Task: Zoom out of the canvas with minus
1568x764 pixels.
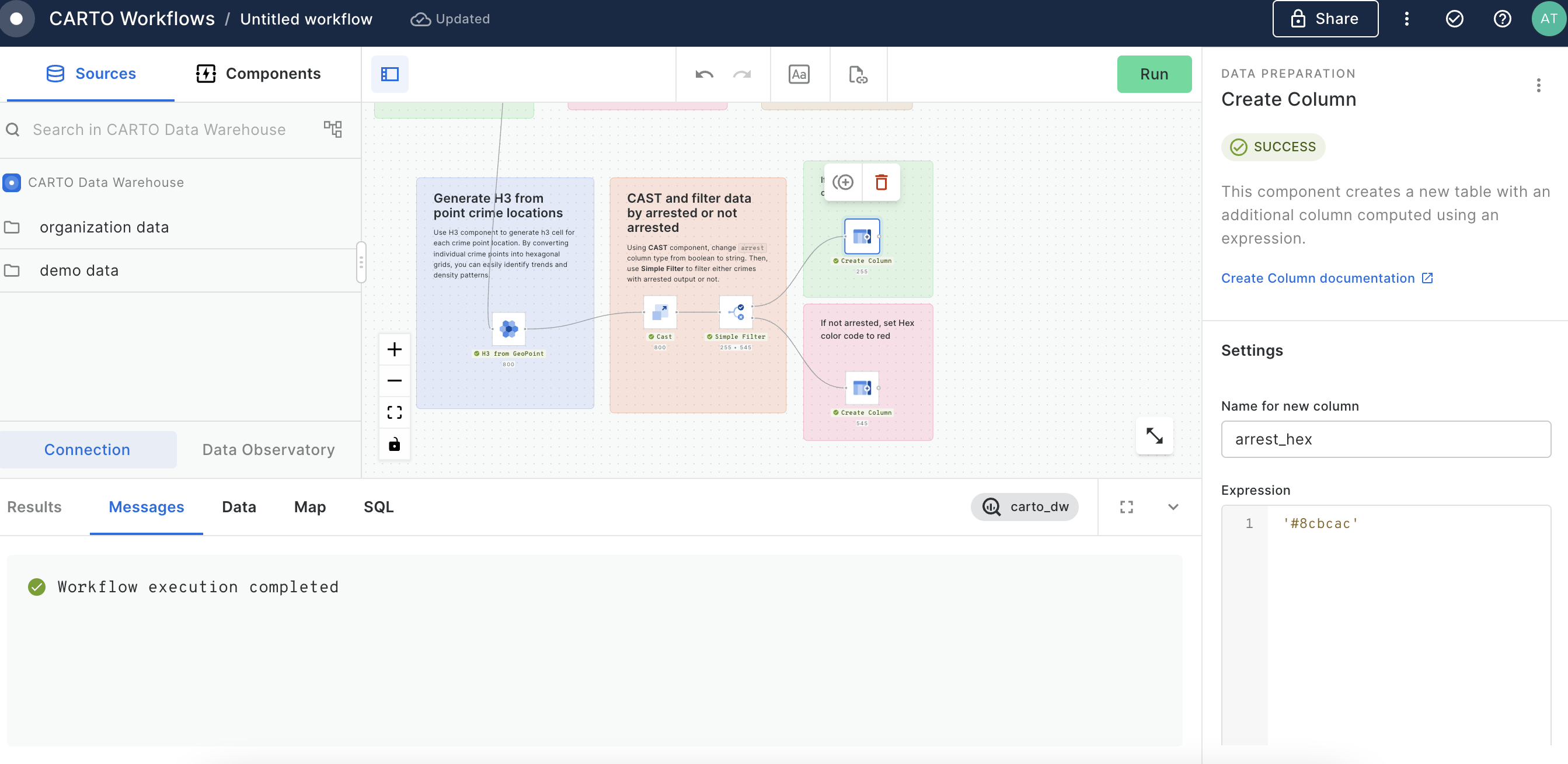Action: (x=395, y=381)
